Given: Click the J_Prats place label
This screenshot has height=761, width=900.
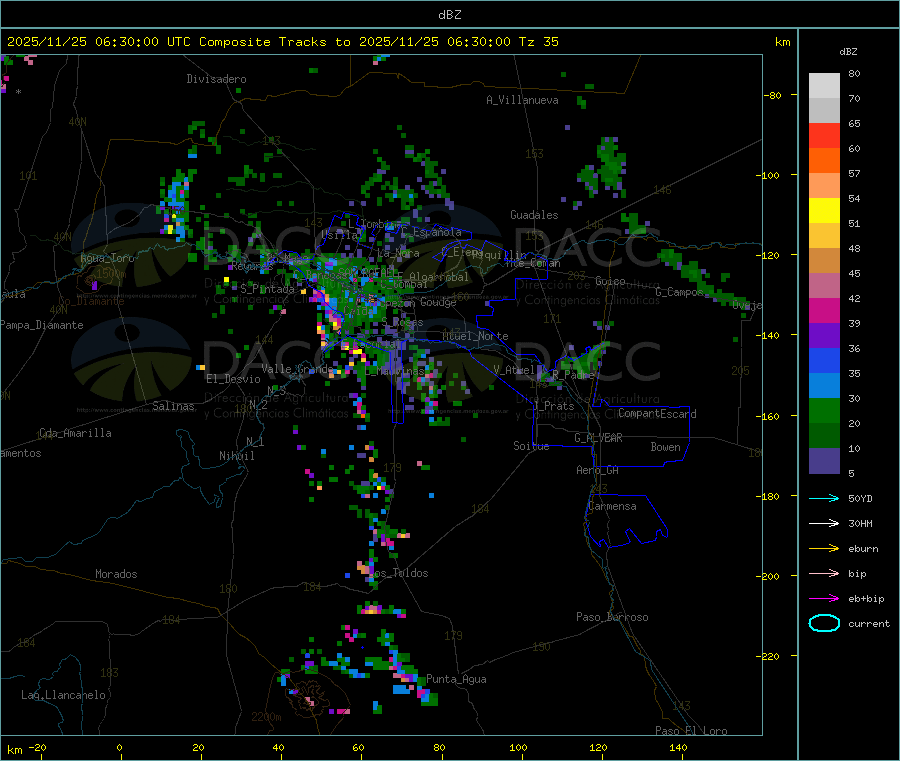Looking at the screenshot, I should [x=554, y=406].
